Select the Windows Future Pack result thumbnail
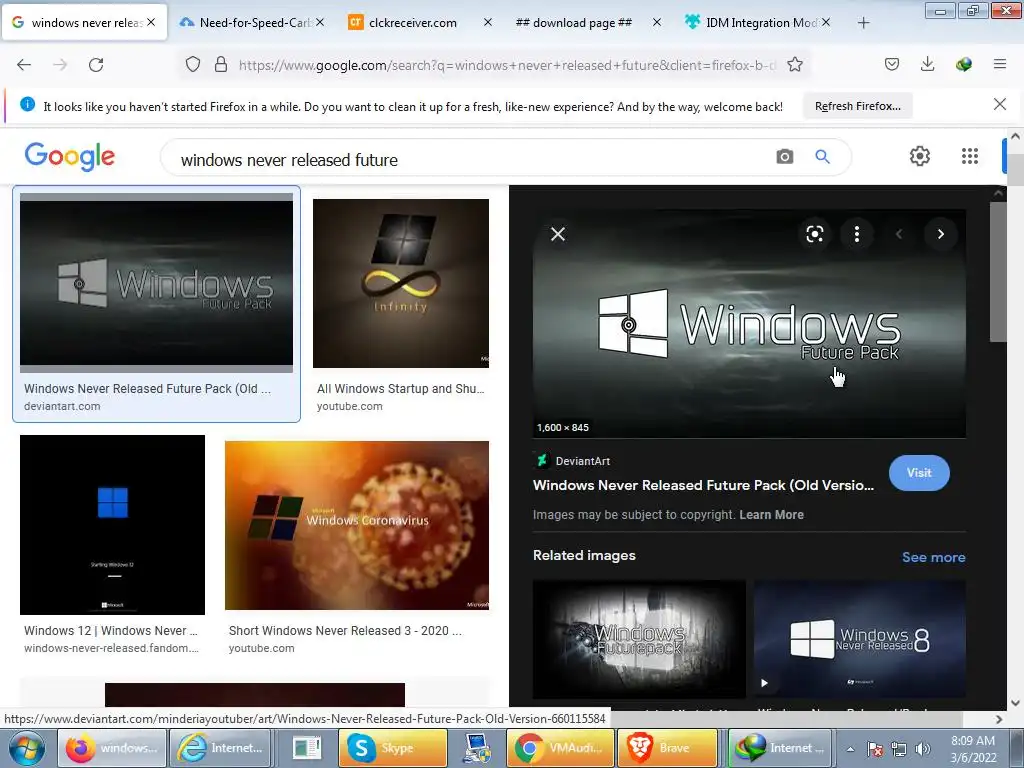Image resolution: width=1024 pixels, height=768 pixels. 157,283
